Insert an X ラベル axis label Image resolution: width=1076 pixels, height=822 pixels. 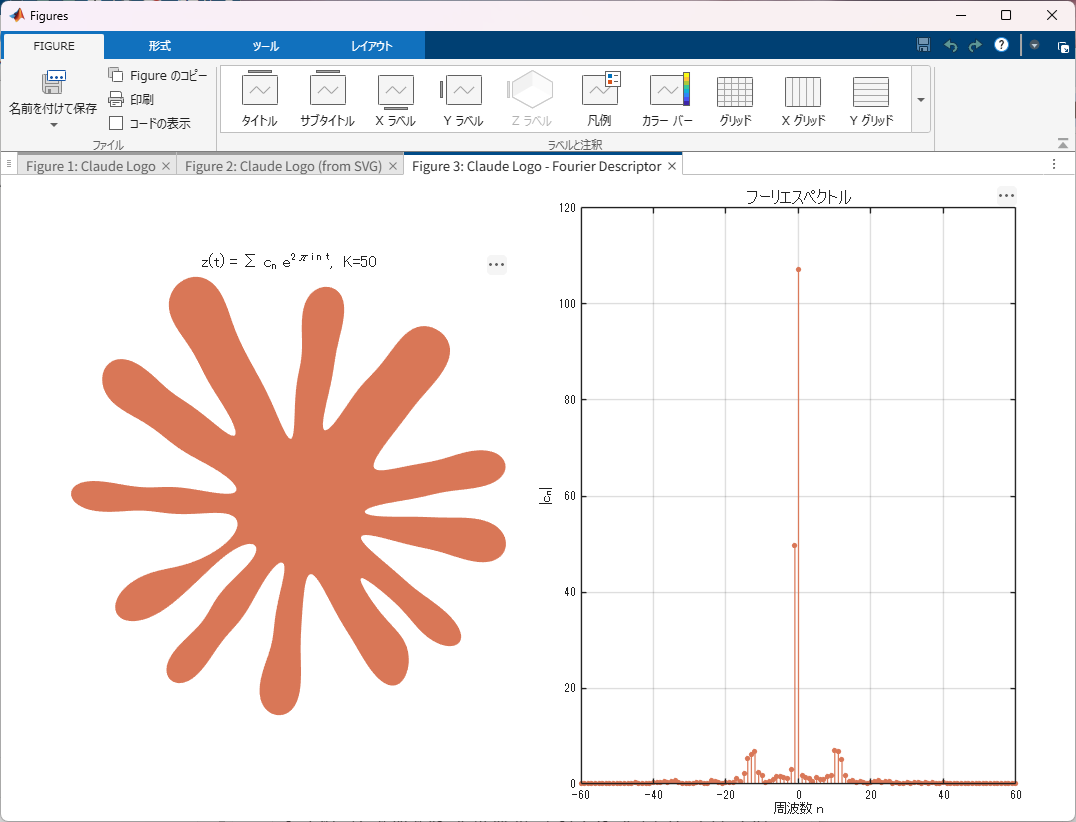click(x=395, y=99)
